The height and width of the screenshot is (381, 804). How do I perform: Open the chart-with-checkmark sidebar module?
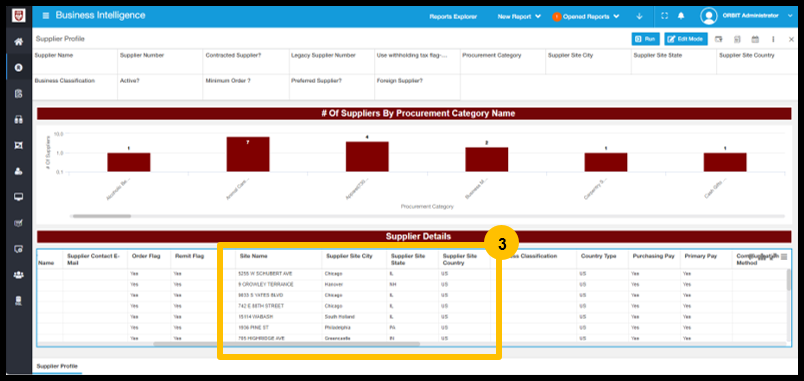pyautogui.click(x=18, y=223)
